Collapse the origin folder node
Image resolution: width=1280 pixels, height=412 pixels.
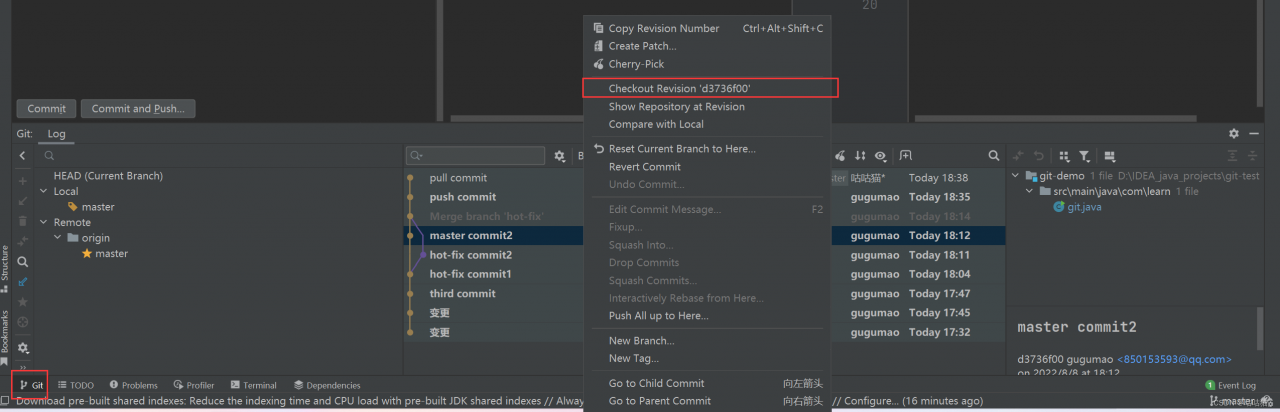pos(58,238)
